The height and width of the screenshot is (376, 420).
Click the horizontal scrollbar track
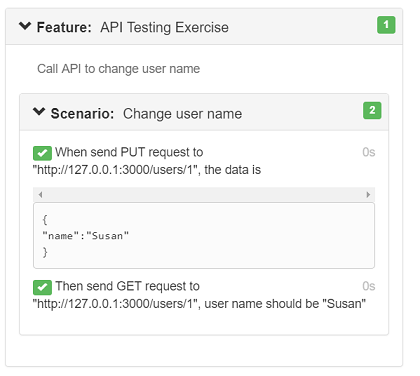pyautogui.click(x=204, y=195)
